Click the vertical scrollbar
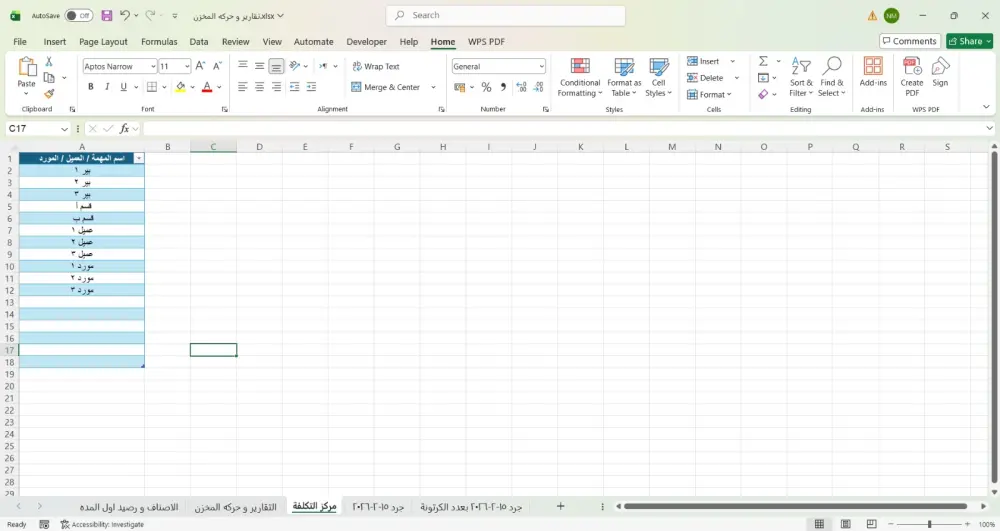1000x531 pixels. (x=994, y=315)
